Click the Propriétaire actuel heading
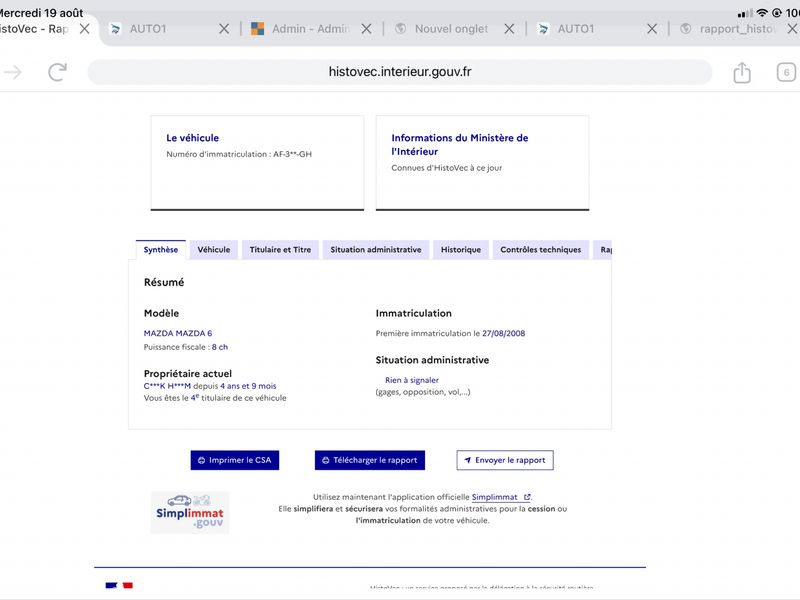 point(188,373)
